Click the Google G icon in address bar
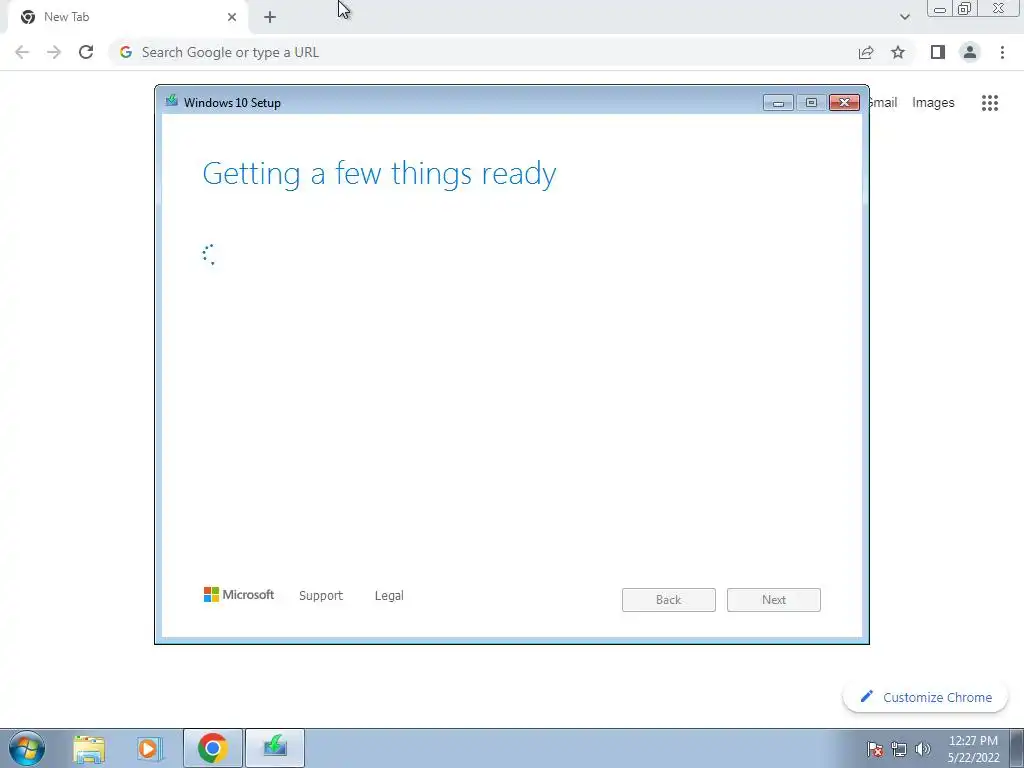This screenshot has height=768, width=1024. 126,52
